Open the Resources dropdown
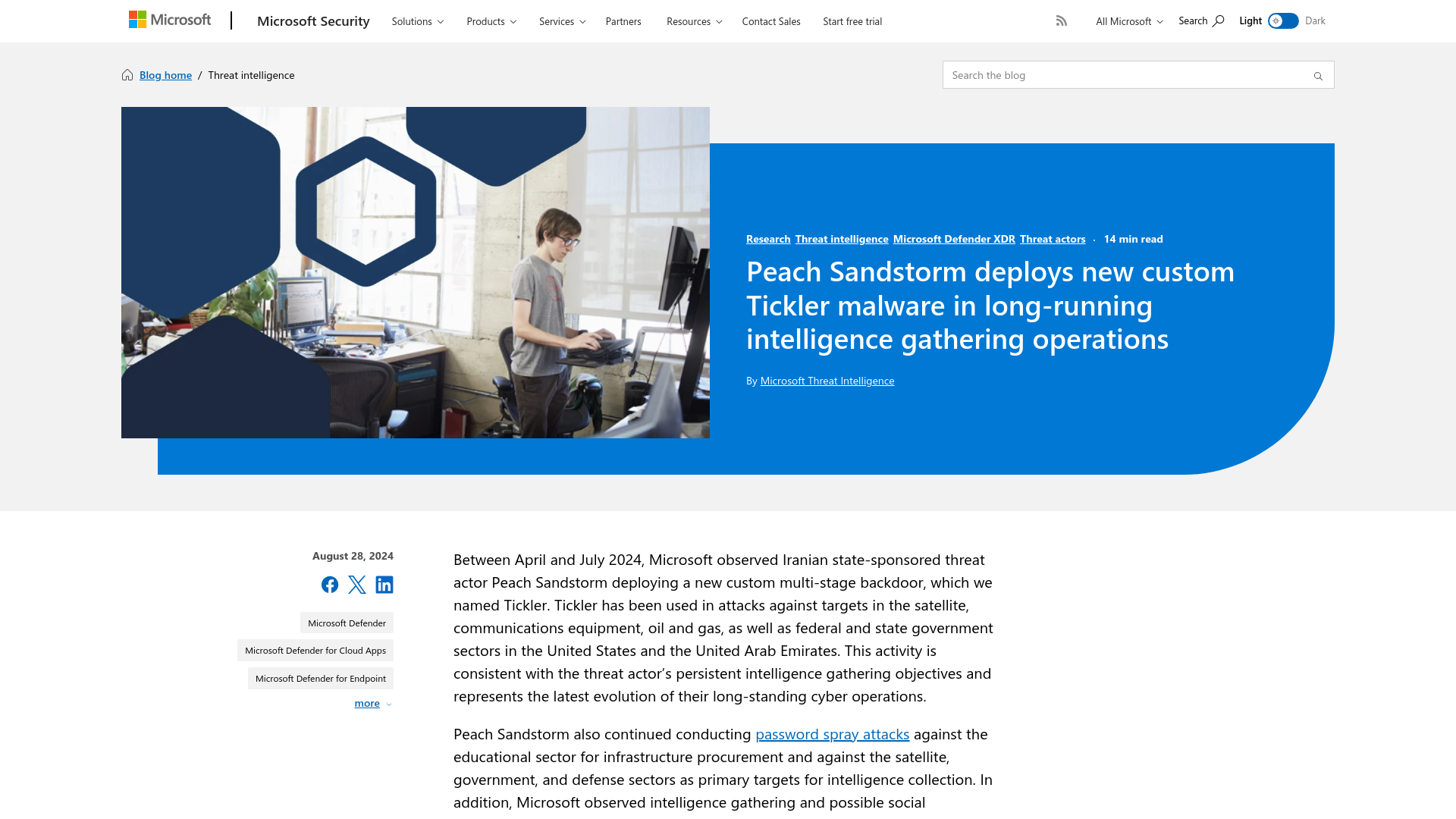The width and height of the screenshot is (1456, 819). 693,21
